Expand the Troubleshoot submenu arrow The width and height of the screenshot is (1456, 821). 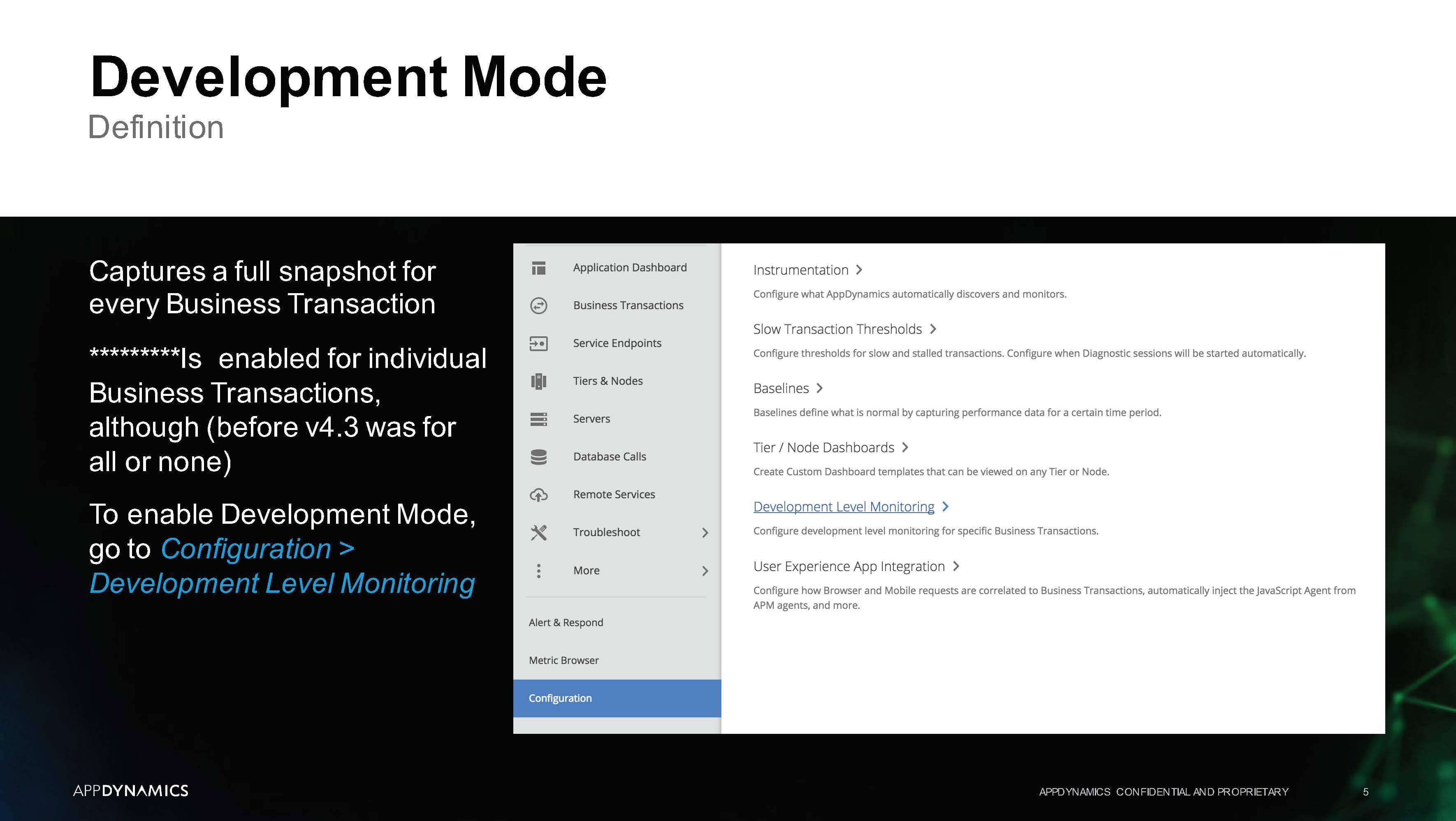click(705, 533)
